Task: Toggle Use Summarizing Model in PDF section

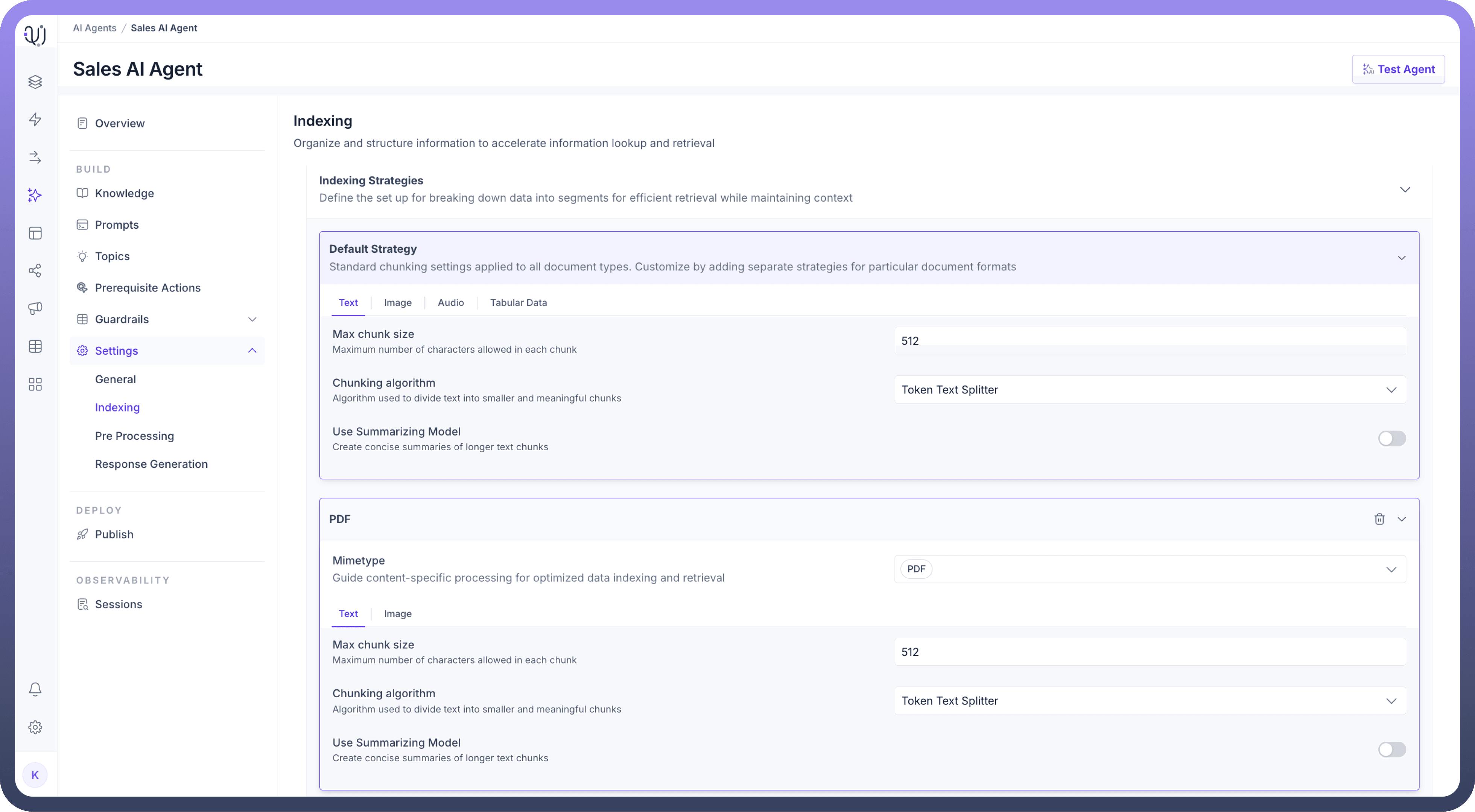Action: 1391,750
